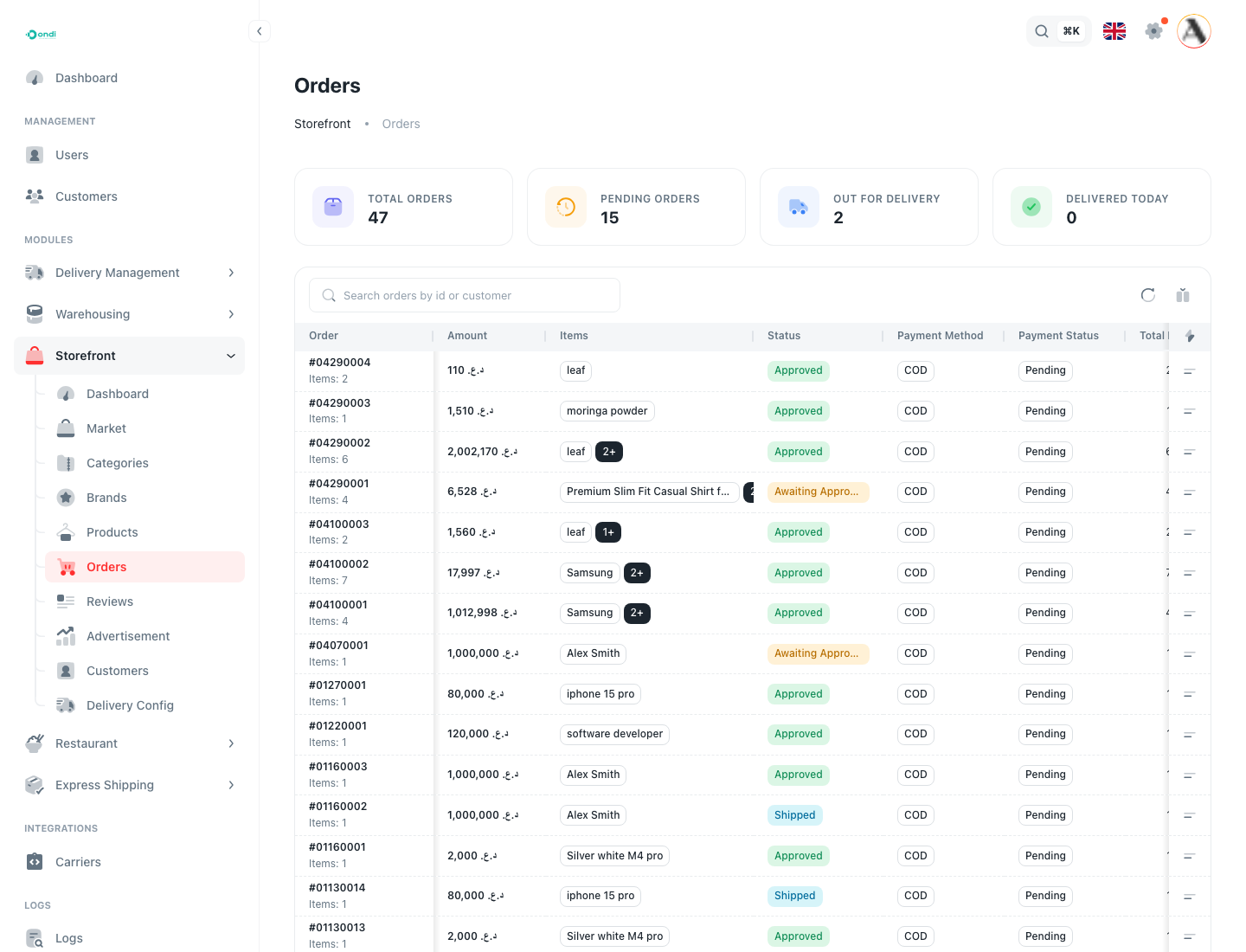Open the Products page
1246x952 pixels.
tap(145, 532)
